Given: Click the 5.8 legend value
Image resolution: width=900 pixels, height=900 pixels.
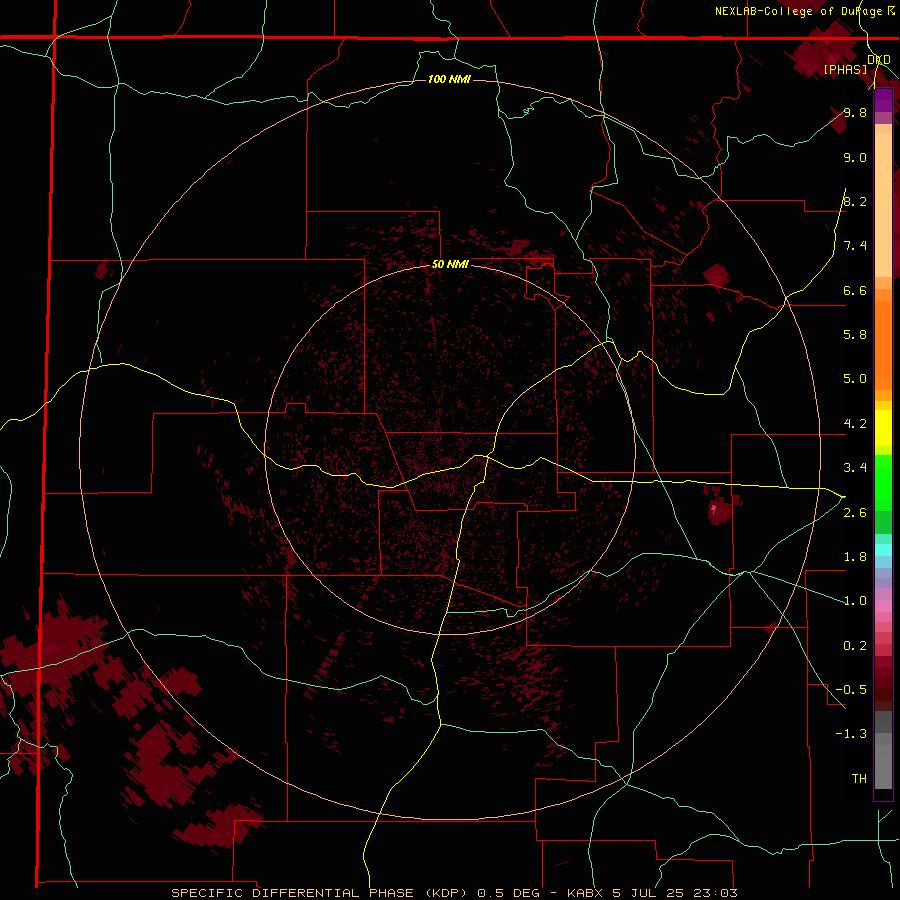Looking at the screenshot, I should (855, 335).
